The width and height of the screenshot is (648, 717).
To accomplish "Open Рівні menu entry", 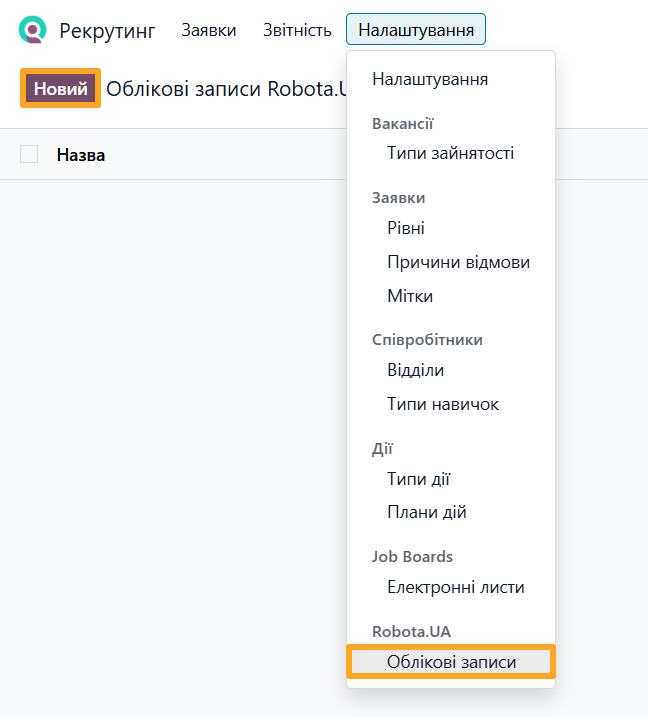I will (x=451, y=228).
